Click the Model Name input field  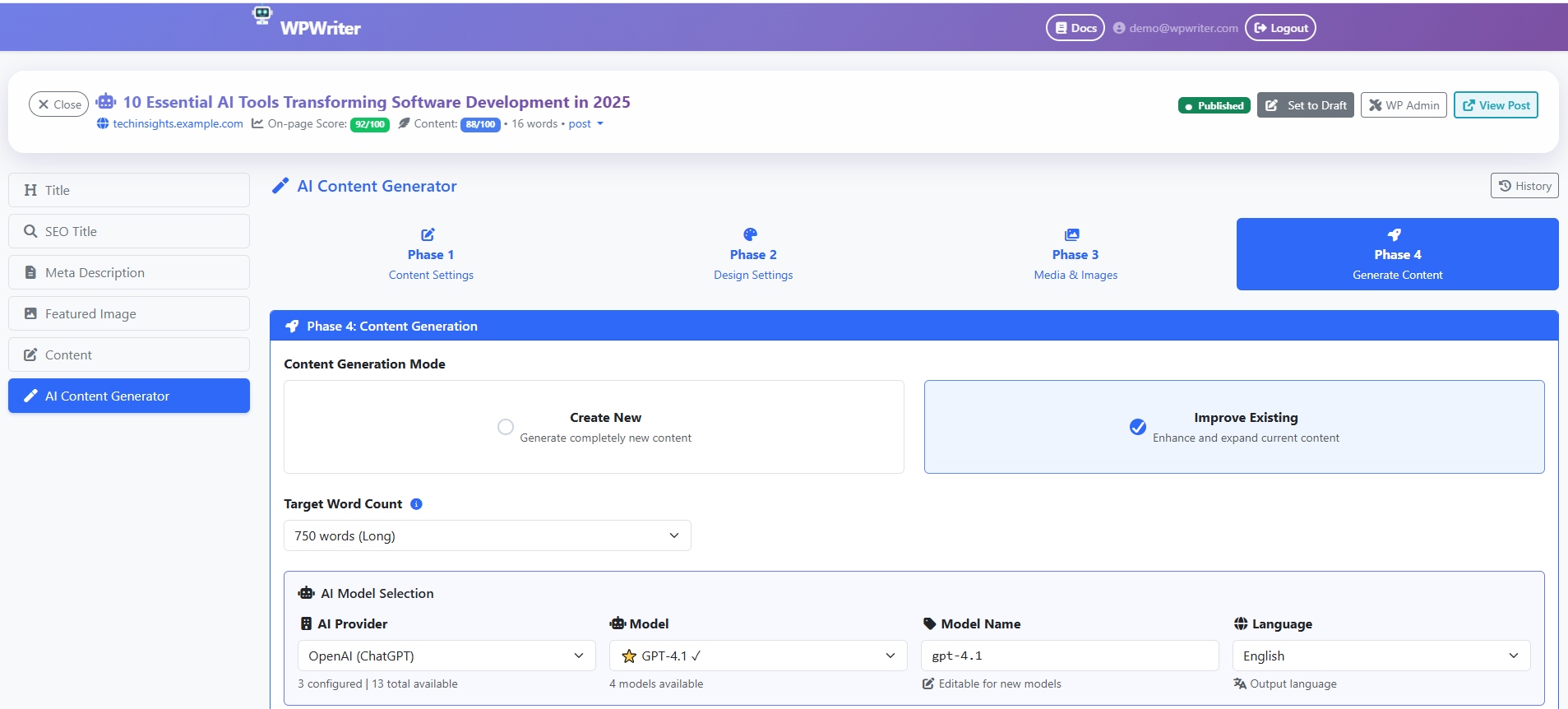[1070, 656]
